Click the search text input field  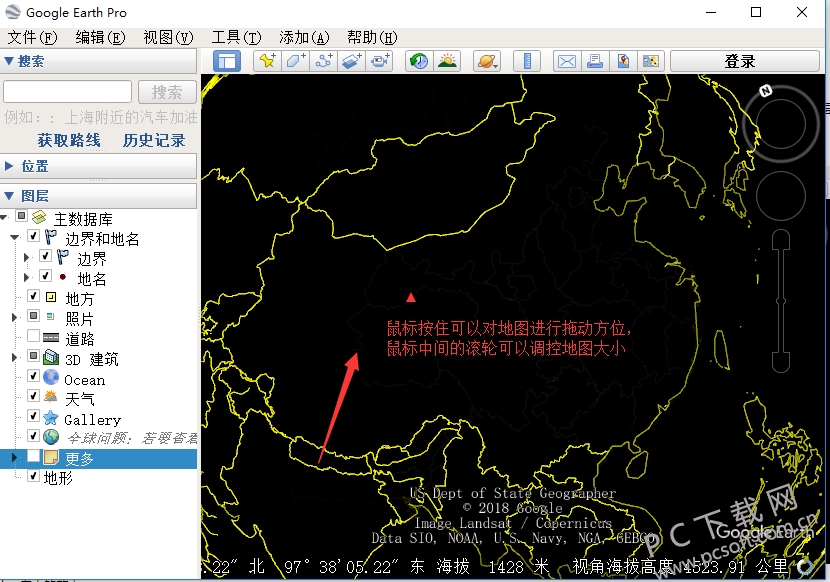click(68, 92)
